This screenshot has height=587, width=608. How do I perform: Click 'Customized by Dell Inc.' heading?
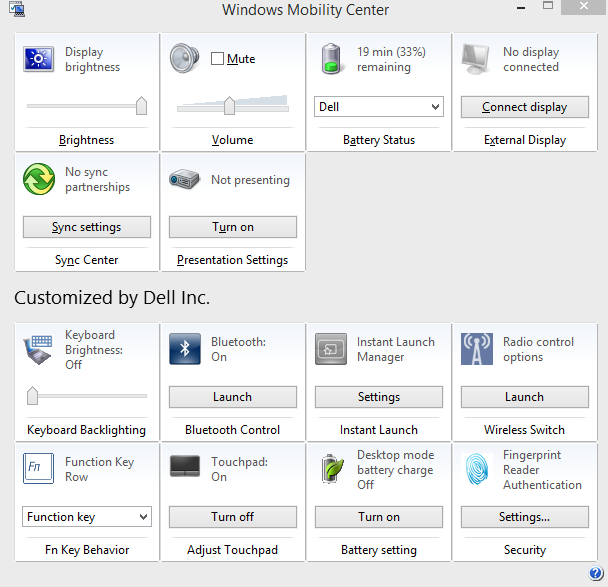point(112,298)
